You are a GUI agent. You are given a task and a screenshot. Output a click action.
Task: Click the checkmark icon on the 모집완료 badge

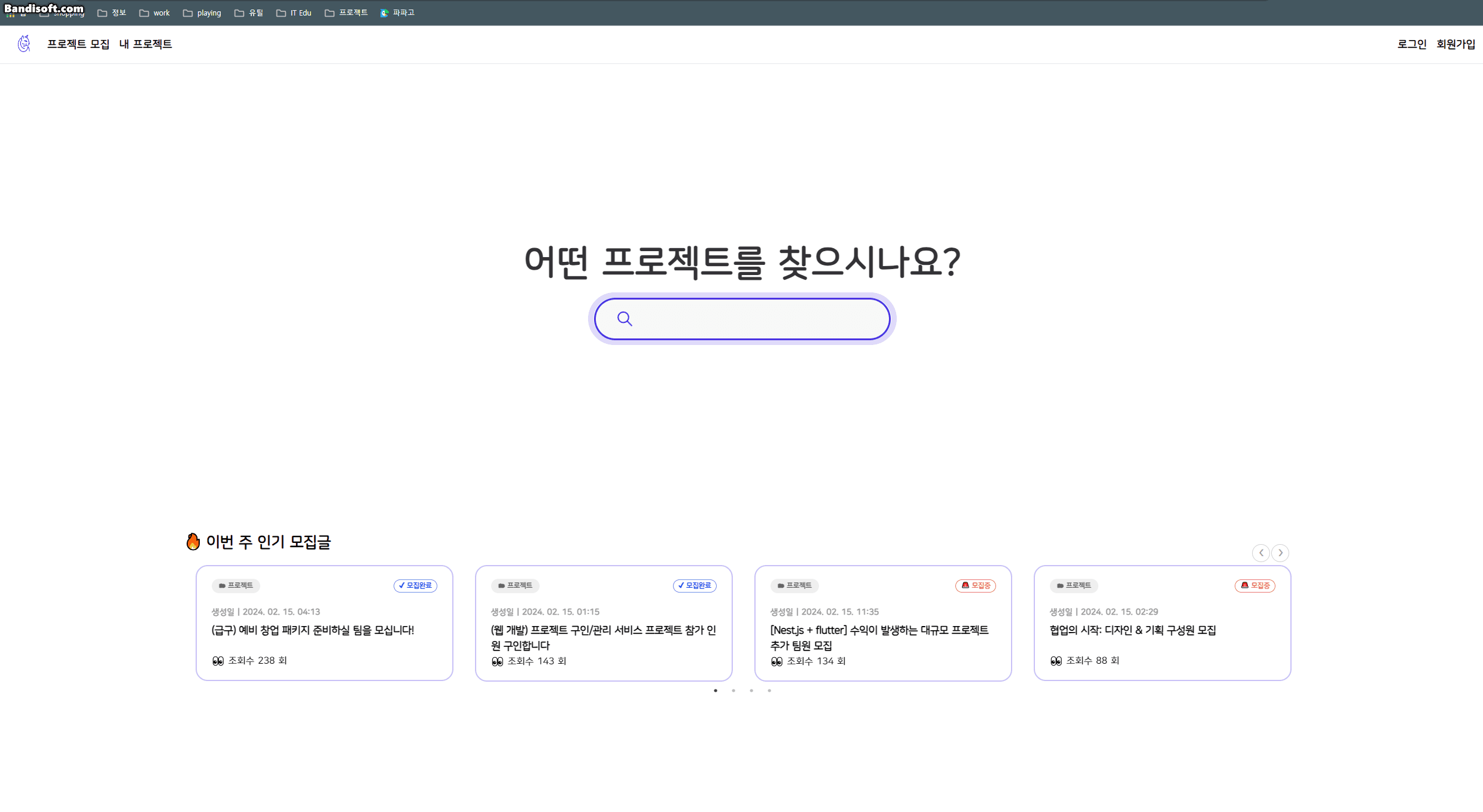pos(401,586)
